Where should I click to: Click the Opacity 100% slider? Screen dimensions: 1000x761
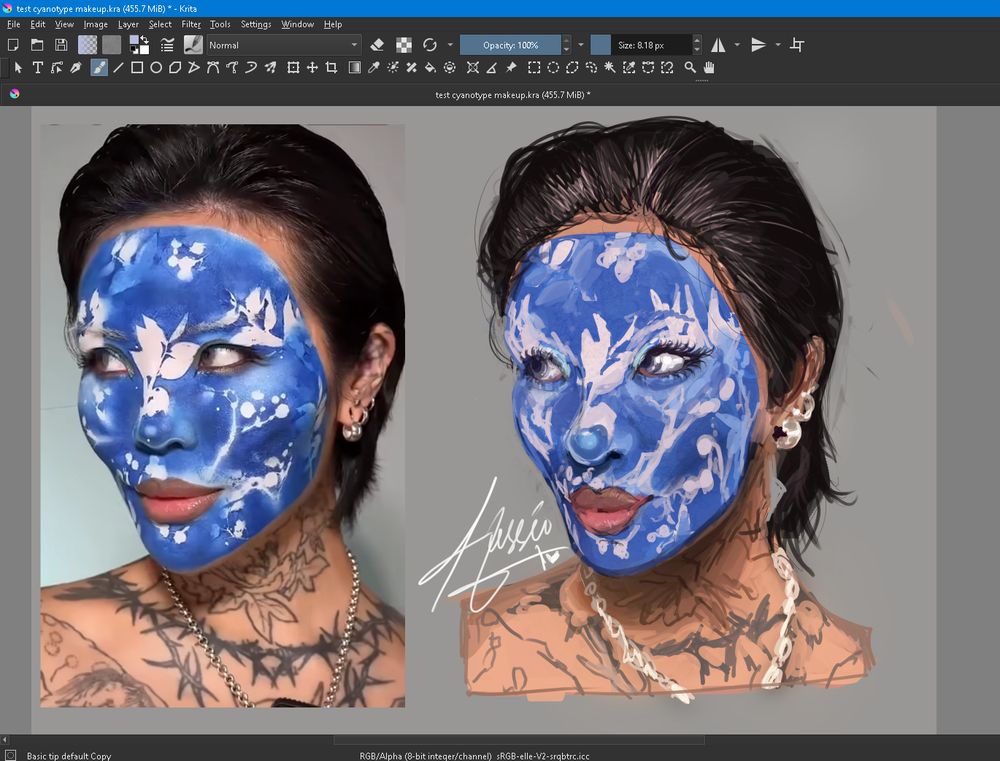click(x=510, y=45)
